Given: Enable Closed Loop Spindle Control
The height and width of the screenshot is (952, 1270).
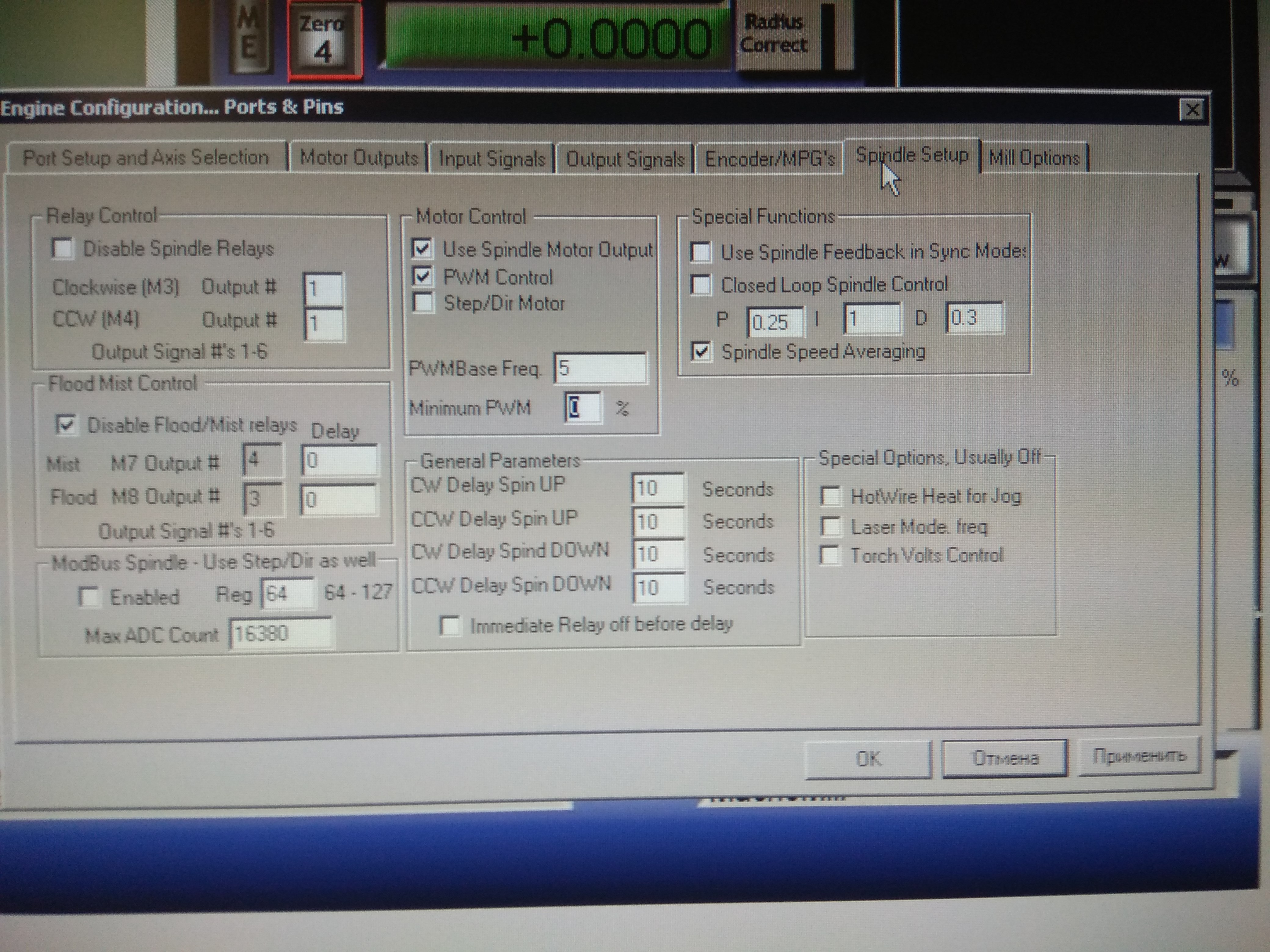Looking at the screenshot, I should tap(701, 285).
